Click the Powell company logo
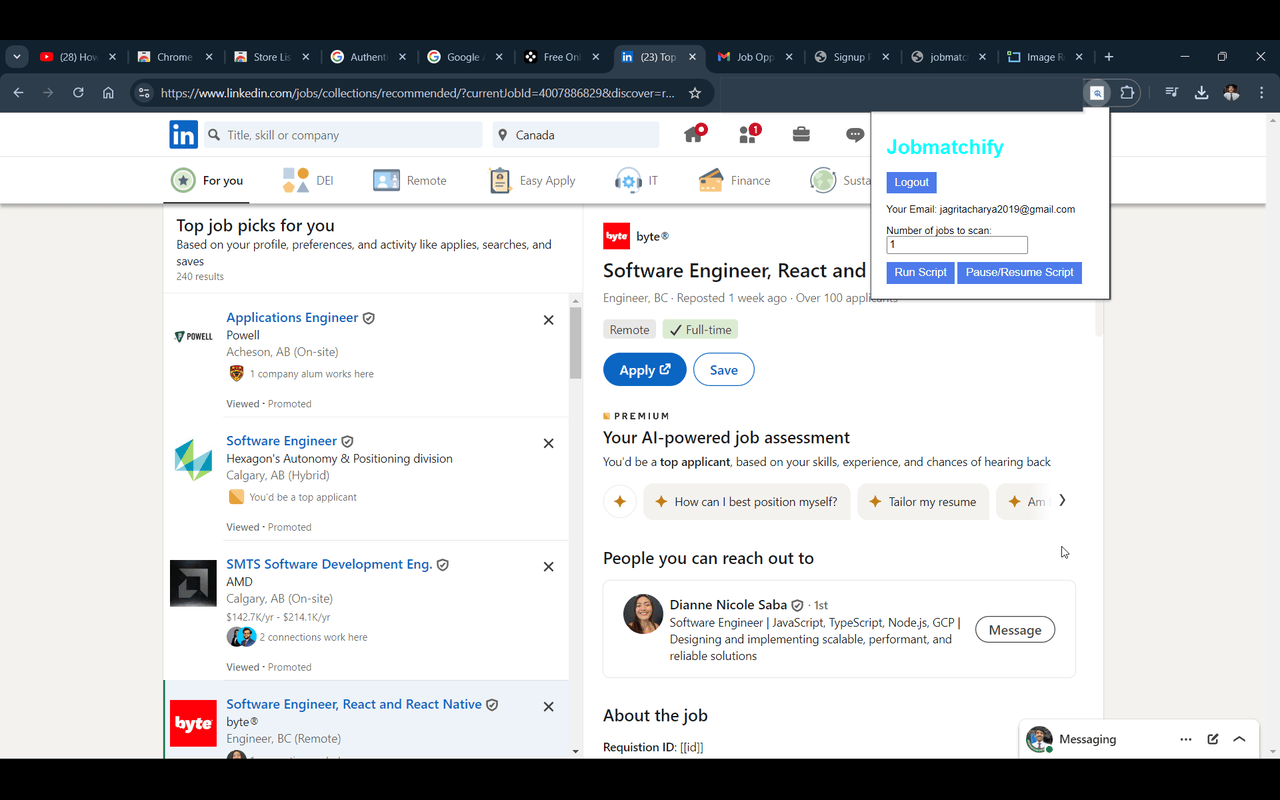 193,336
